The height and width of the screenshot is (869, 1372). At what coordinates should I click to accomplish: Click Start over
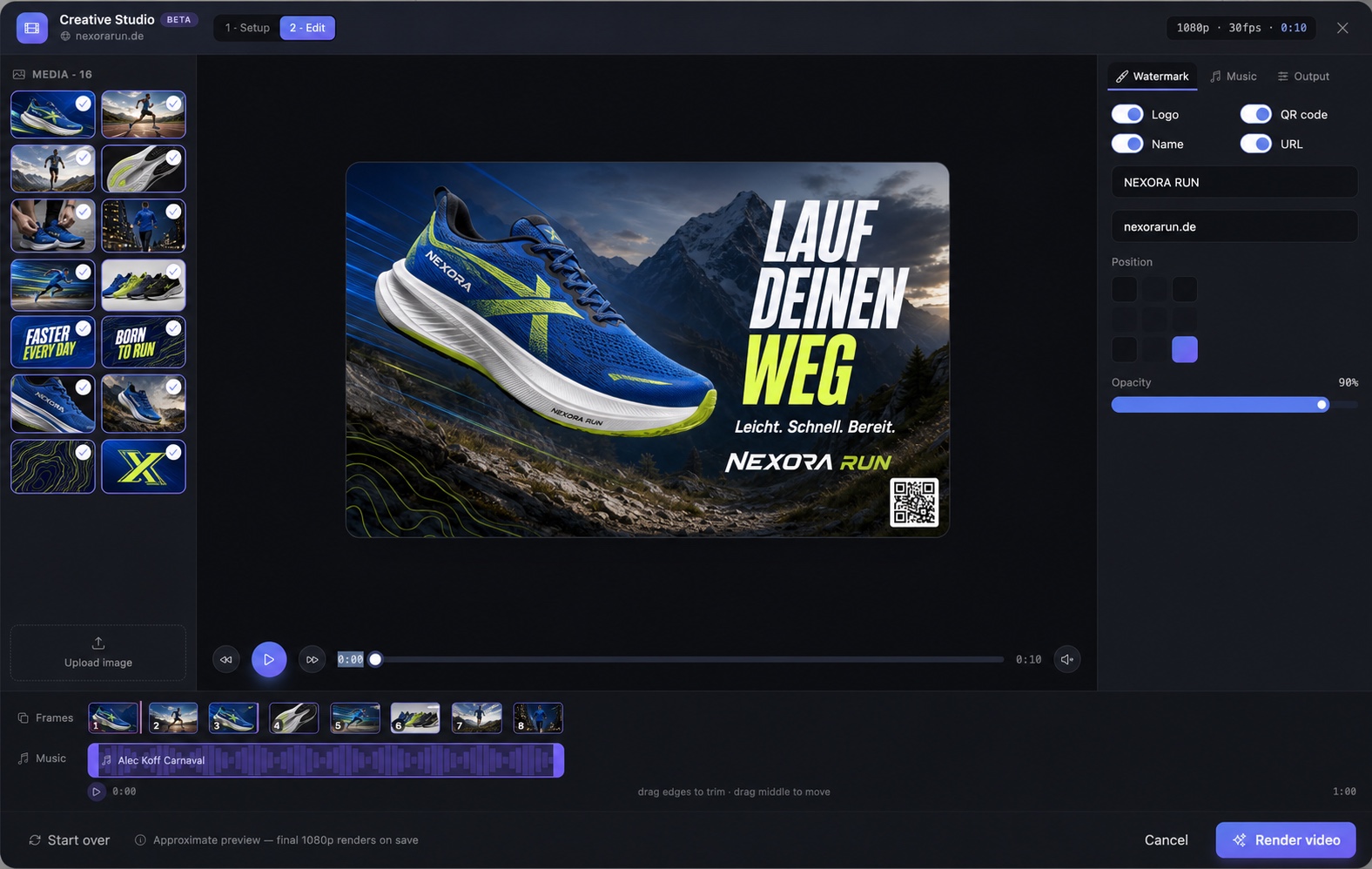(x=70, y=840)
